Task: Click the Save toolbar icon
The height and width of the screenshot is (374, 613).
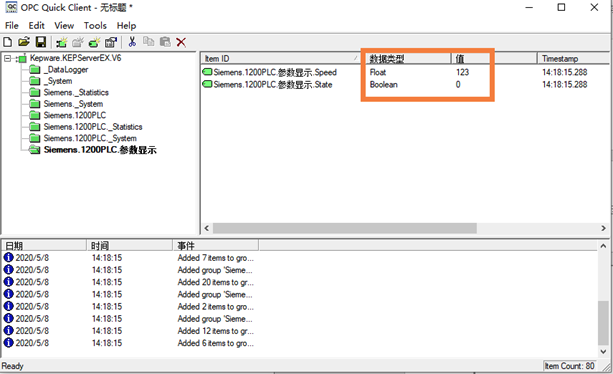Action: click(41, 42)
